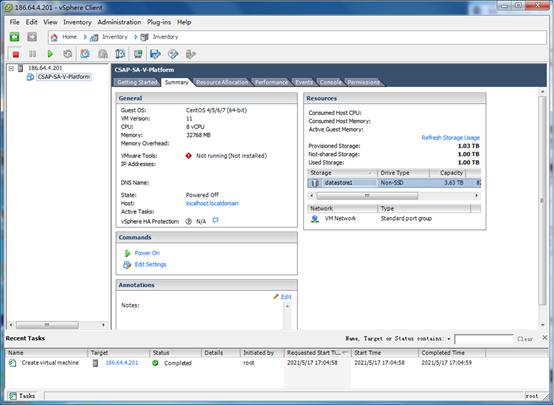Click the Reset virtual machine toolbar icon
The image size is (554, 405).
[x=67, y=54]
